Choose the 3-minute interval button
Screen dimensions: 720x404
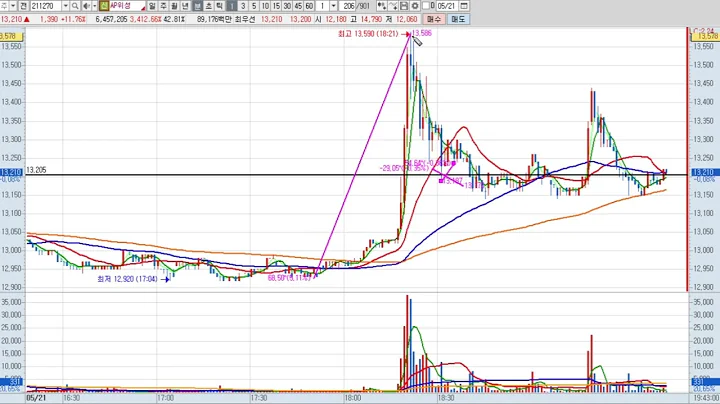point(243,6)
